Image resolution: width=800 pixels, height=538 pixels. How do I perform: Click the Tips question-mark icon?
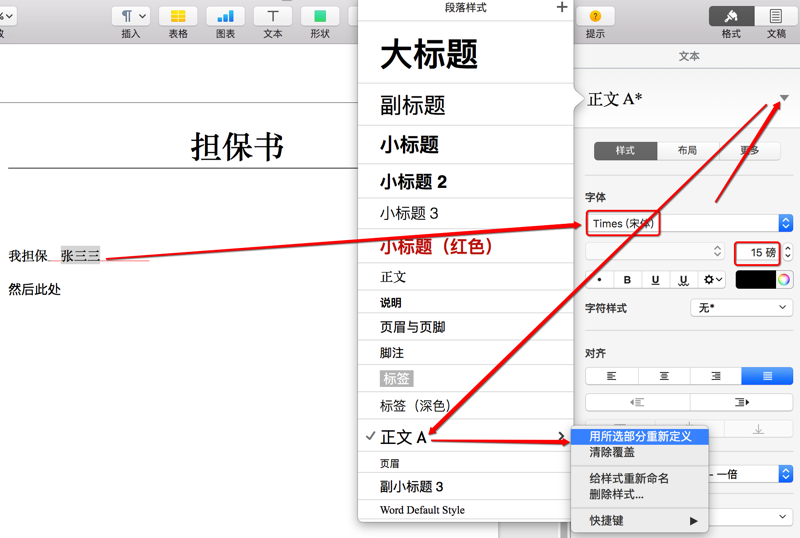click(595, 16)
